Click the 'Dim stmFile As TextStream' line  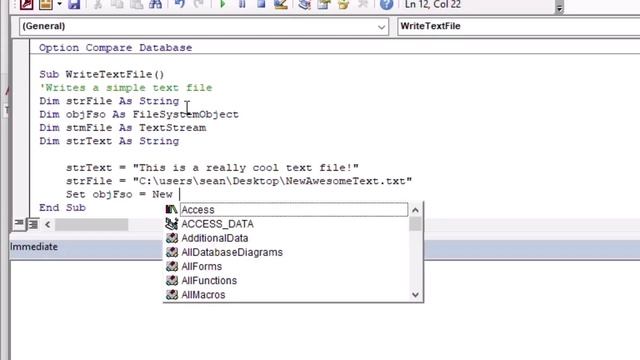pyautogui.click(x=122, y=128)
